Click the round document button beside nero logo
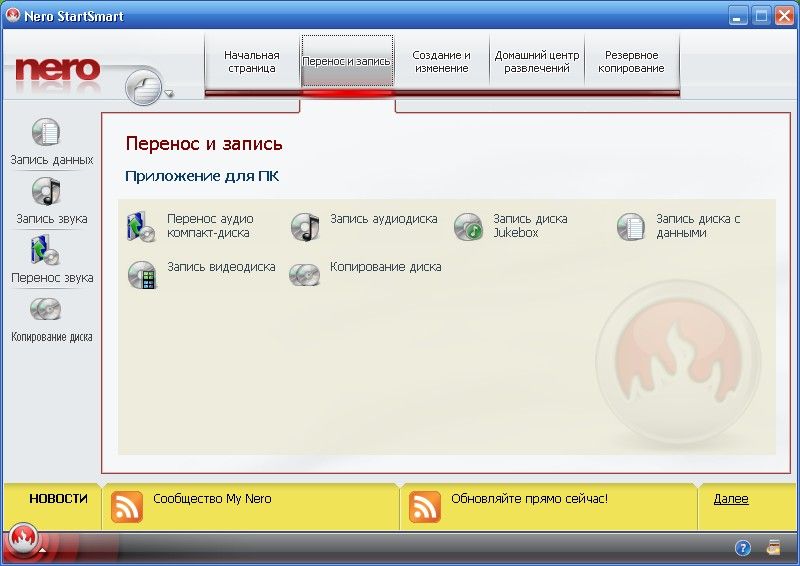 (x=144, y=87)
